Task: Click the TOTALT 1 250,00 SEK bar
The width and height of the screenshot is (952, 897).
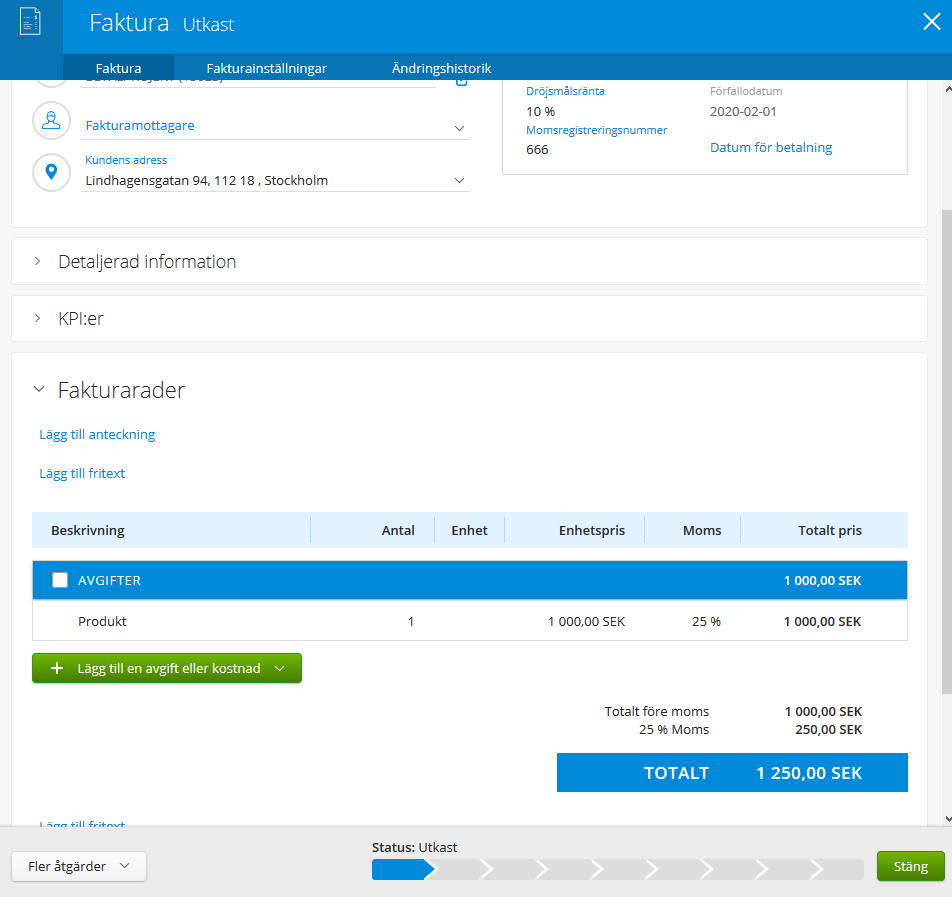Action: coord(732,773)
